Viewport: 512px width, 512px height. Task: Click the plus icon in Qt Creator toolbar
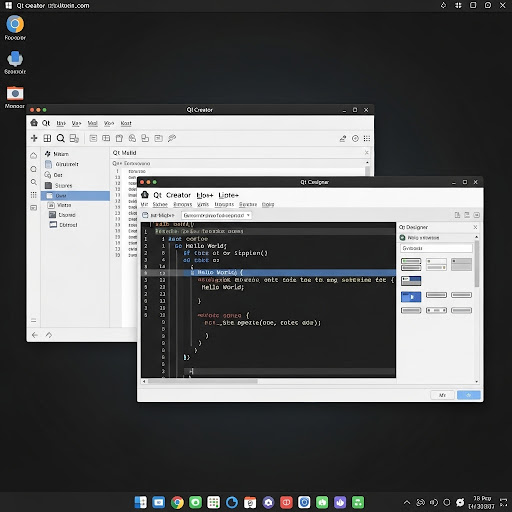(34, 138)
